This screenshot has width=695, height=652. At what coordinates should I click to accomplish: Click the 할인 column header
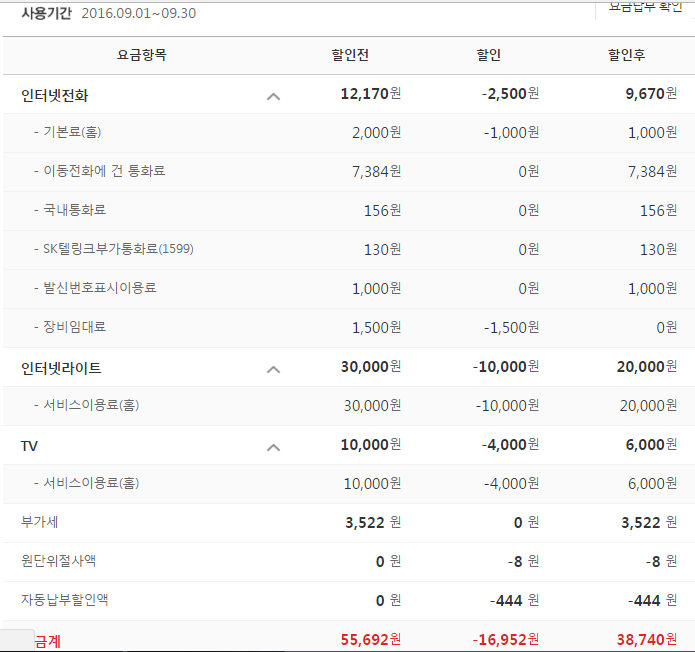coord(489,54)
